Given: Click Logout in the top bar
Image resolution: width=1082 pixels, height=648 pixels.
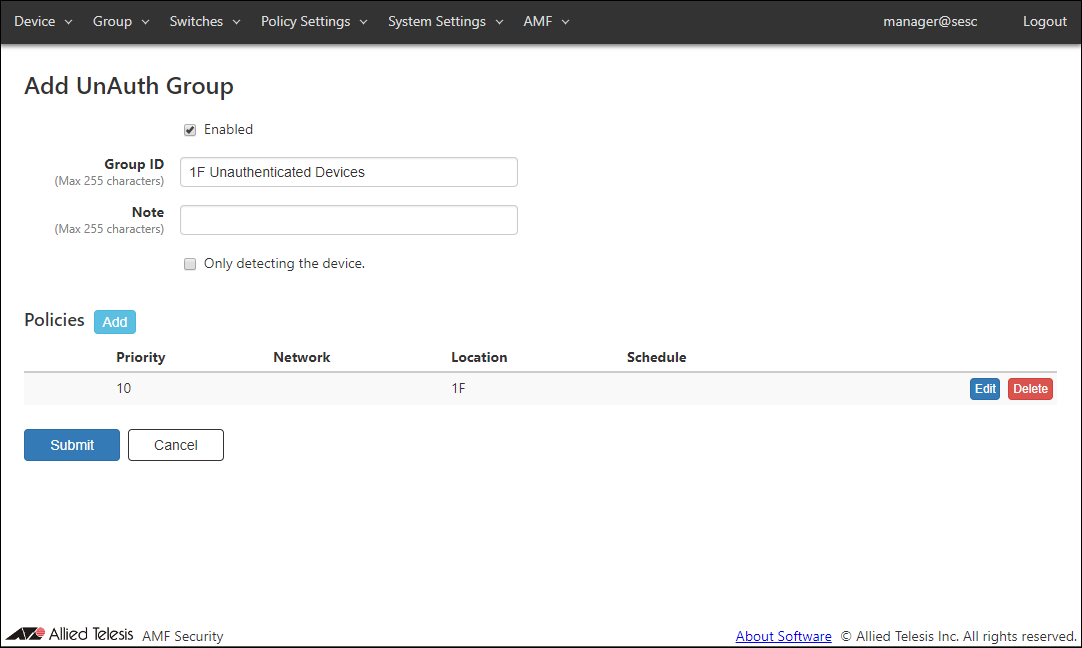Looking at the screenshot, I should click(x=1044, y=22).
